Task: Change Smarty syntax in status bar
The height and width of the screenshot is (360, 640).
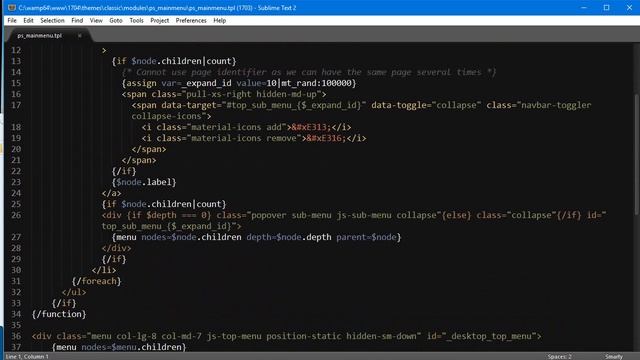Action: 614,356
